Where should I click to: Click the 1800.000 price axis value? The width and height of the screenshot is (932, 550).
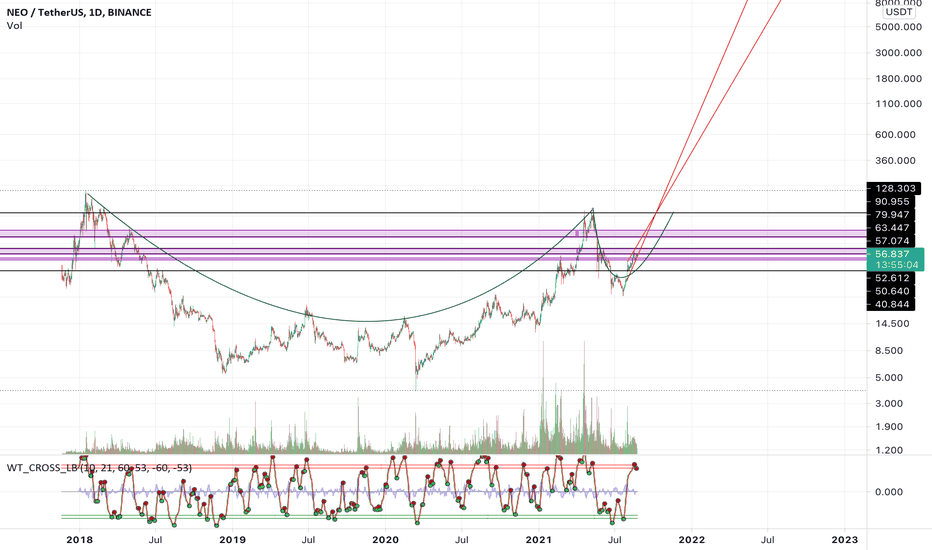[898, 78]
